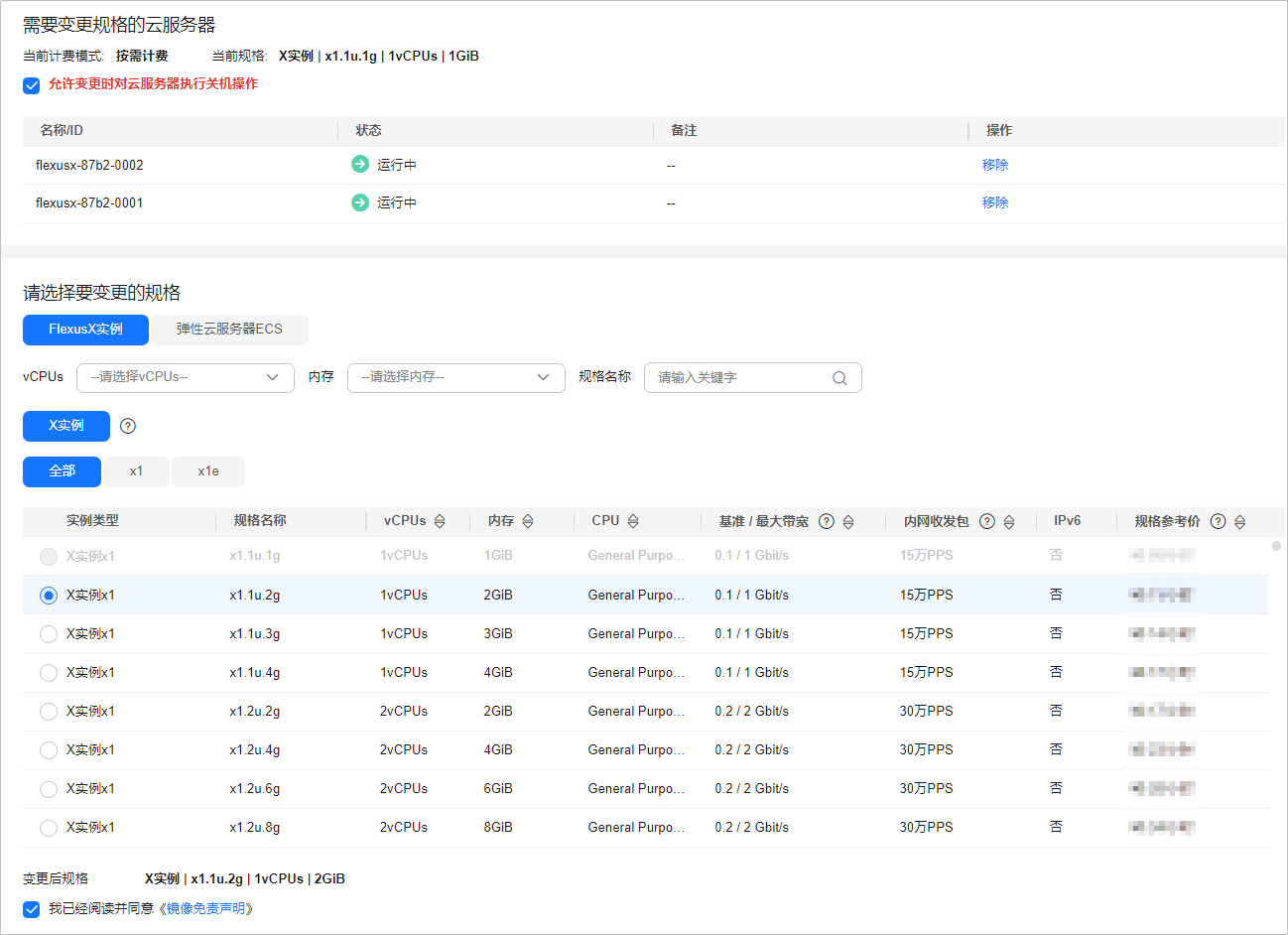This screenshot has height=935, width=1288.
Task: Switch to the FlexusX实例 tab
Action: coord(85,330)
